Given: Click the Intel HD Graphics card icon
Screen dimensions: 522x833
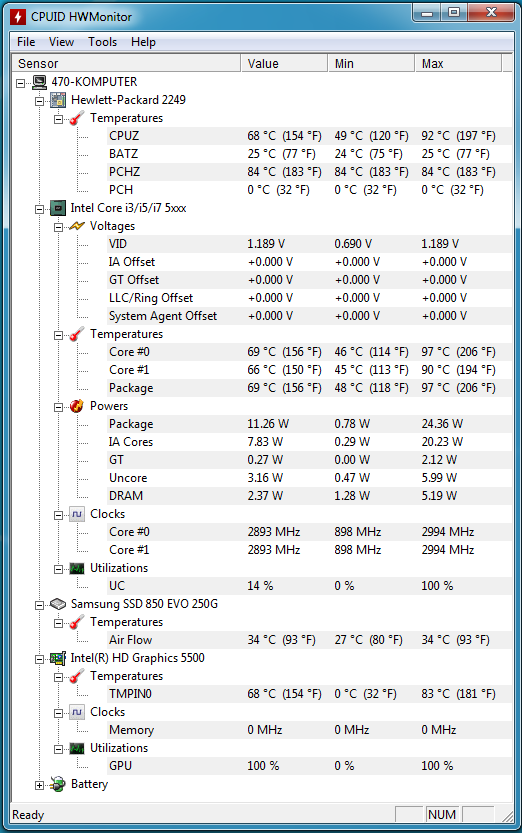Looking at the screenshot, I should click(58, 658).
